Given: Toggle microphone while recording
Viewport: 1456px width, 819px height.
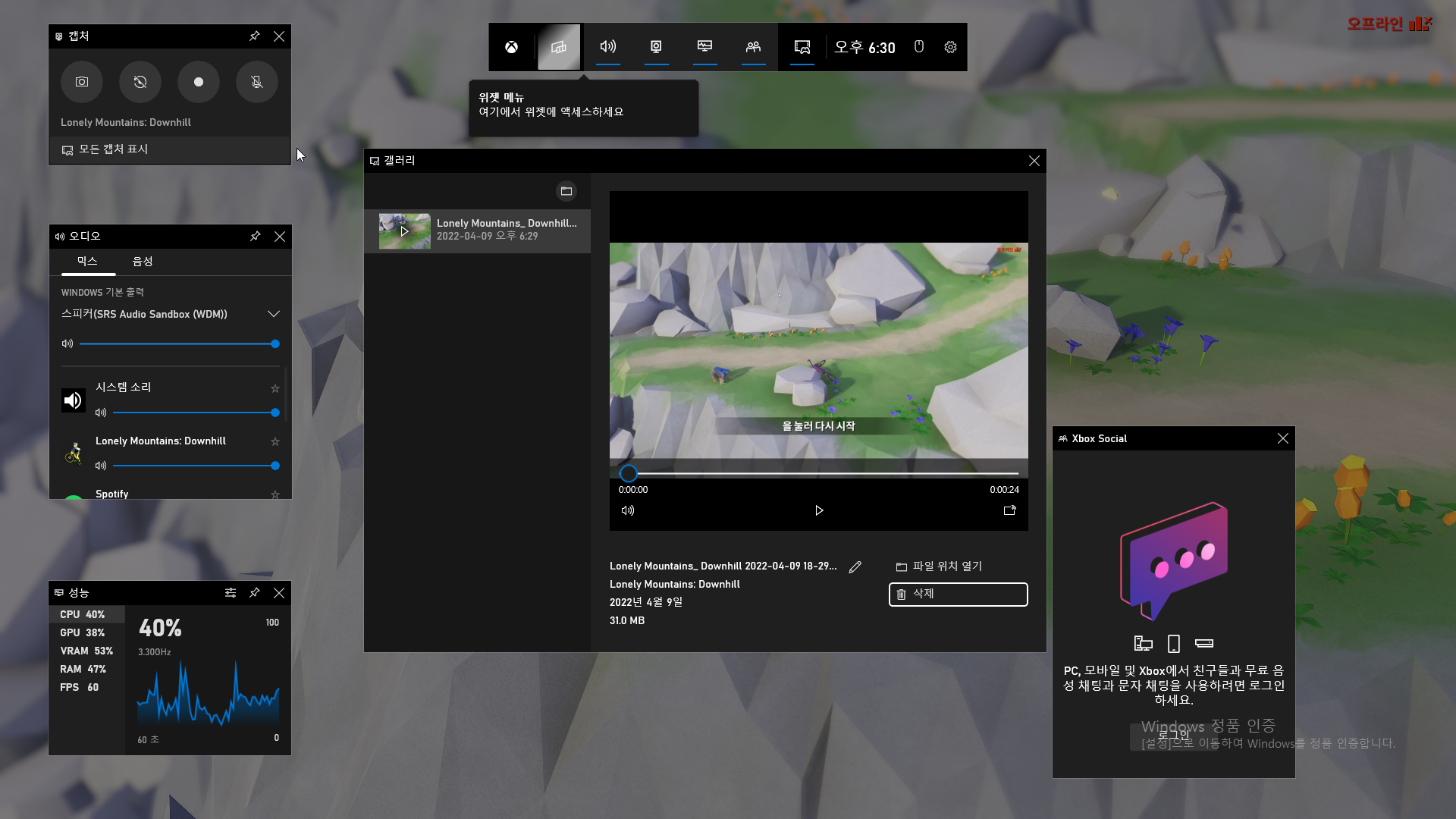Looking at the screenshot, I should tap(257, 82).
